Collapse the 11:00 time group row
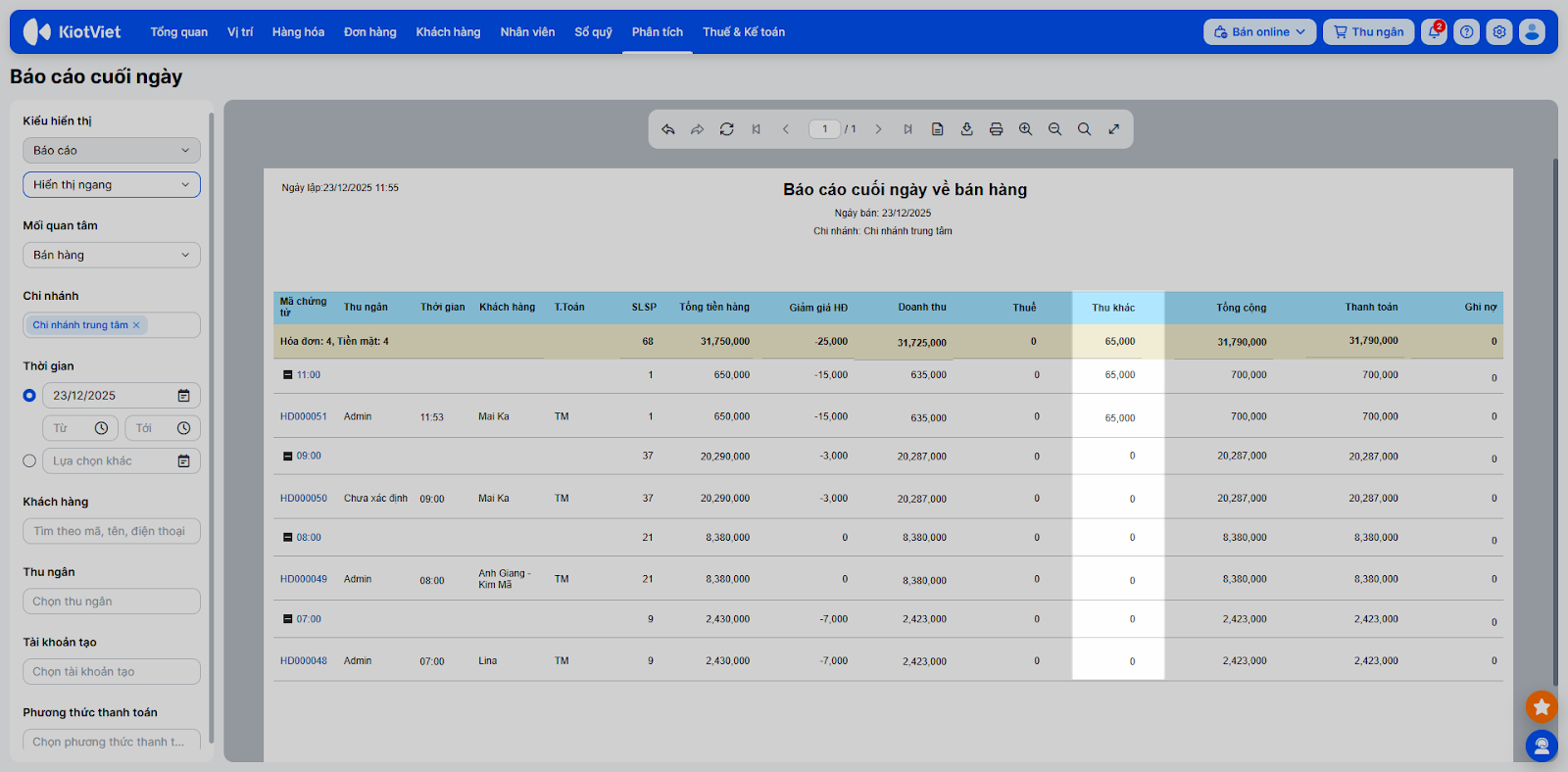 [x=288, y=375]
